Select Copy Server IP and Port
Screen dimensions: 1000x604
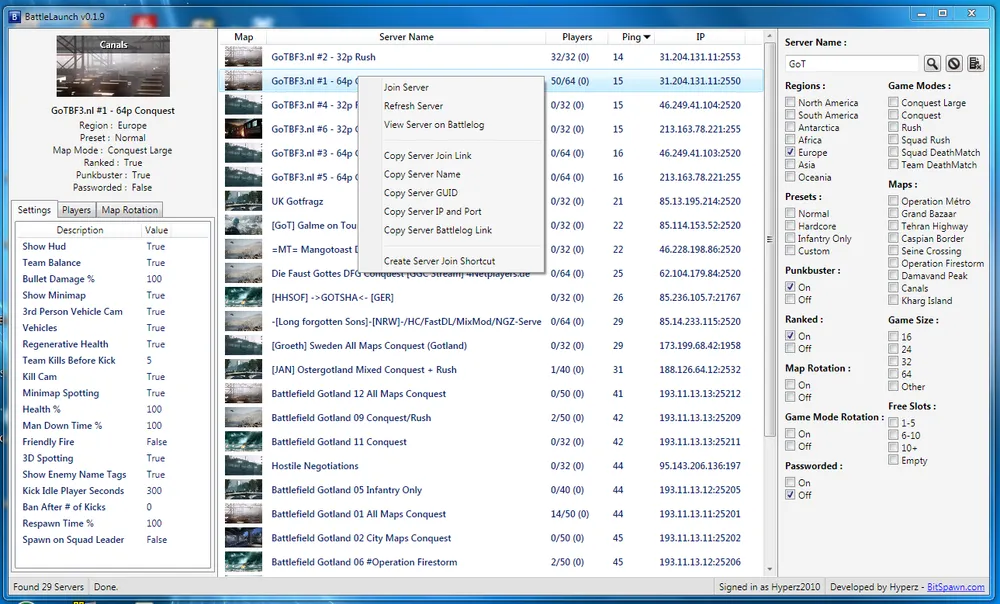(432, 212)
